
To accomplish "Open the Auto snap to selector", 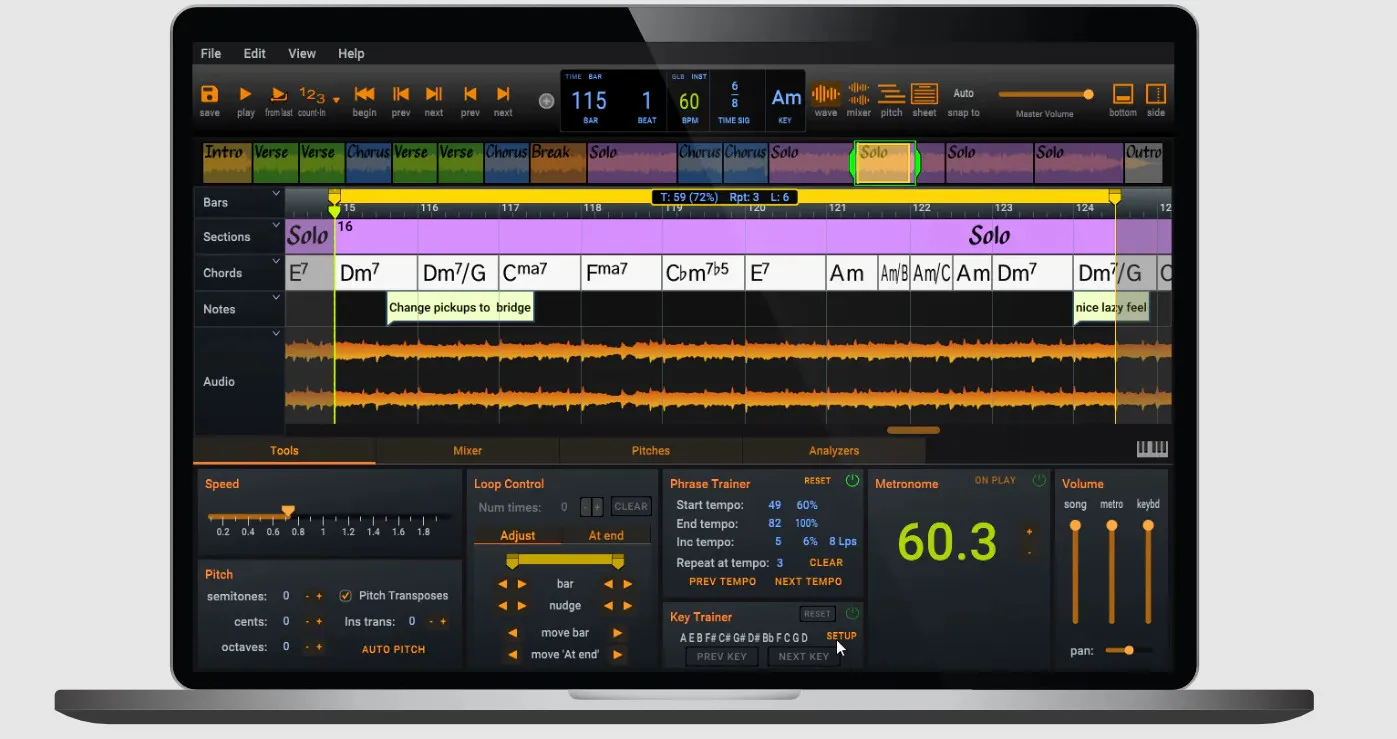I will pos(963,93).
